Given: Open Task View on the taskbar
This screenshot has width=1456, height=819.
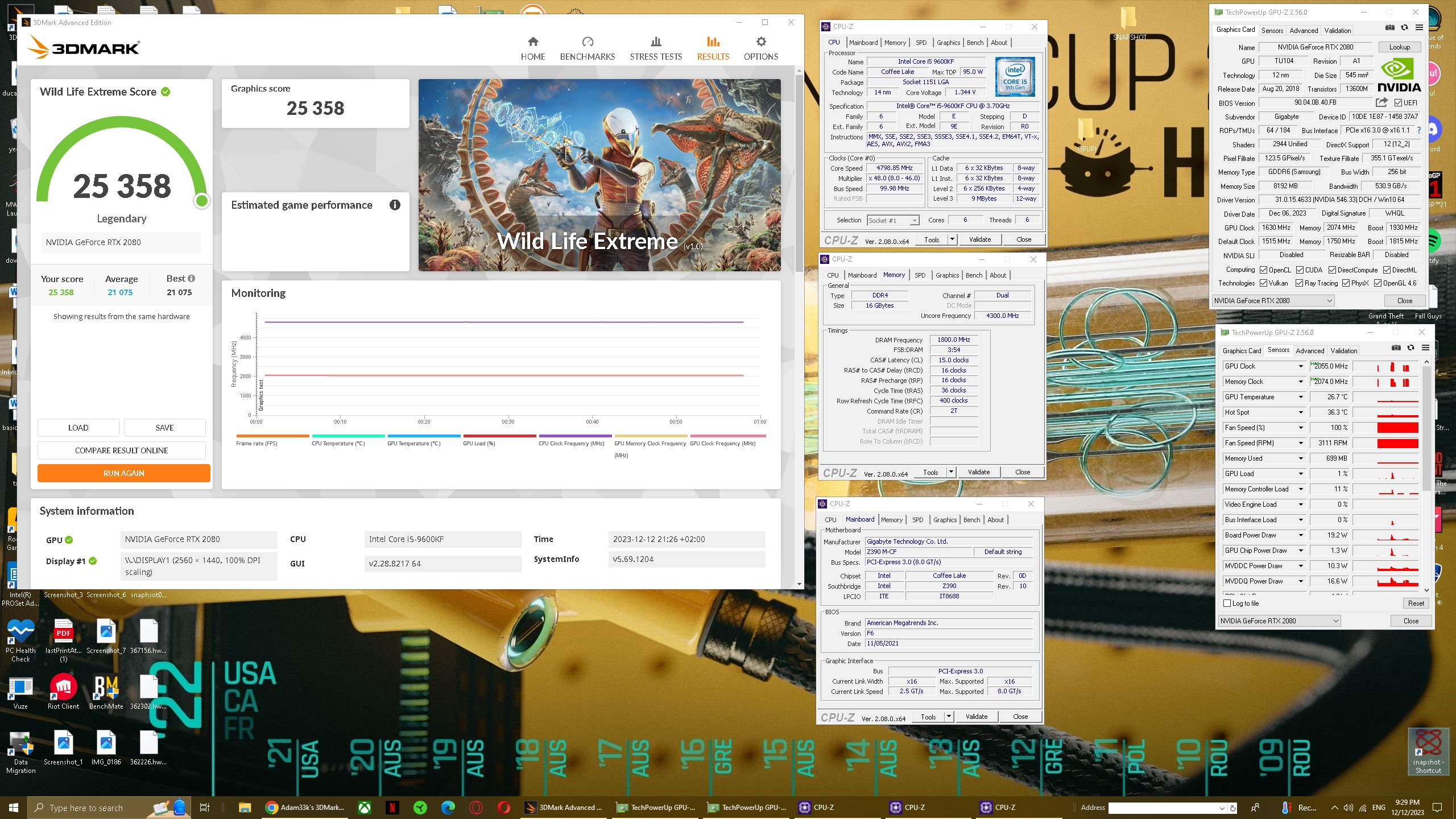Looking at the screenshot, I should click(x=205, y=807).
